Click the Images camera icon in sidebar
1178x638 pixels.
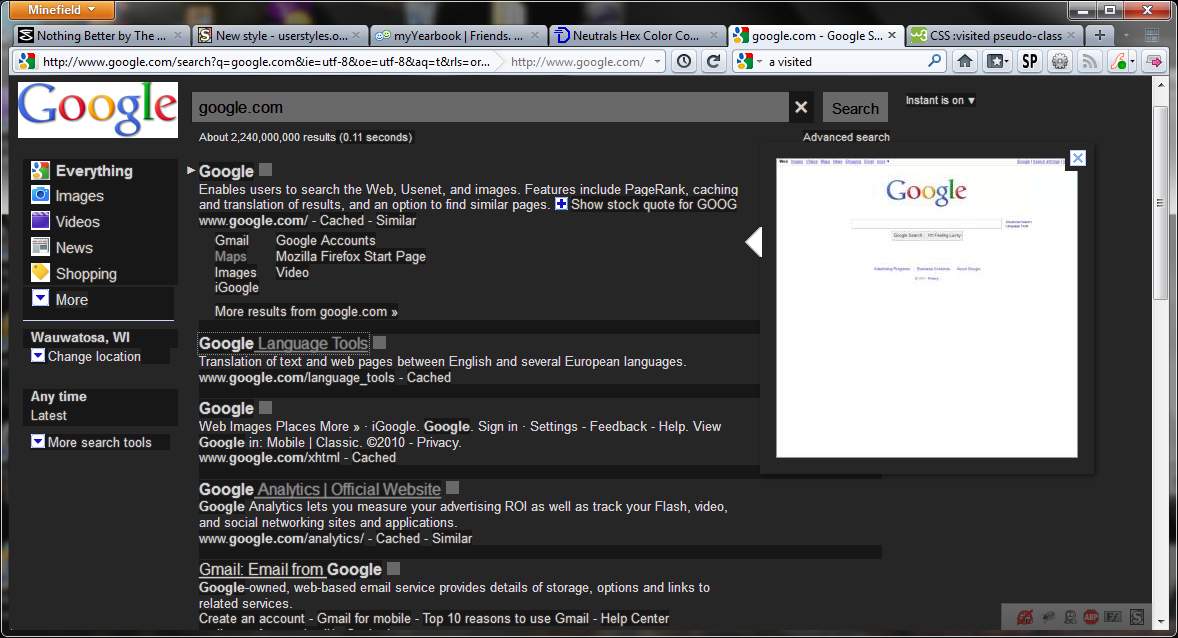click(x=41, y=195)
